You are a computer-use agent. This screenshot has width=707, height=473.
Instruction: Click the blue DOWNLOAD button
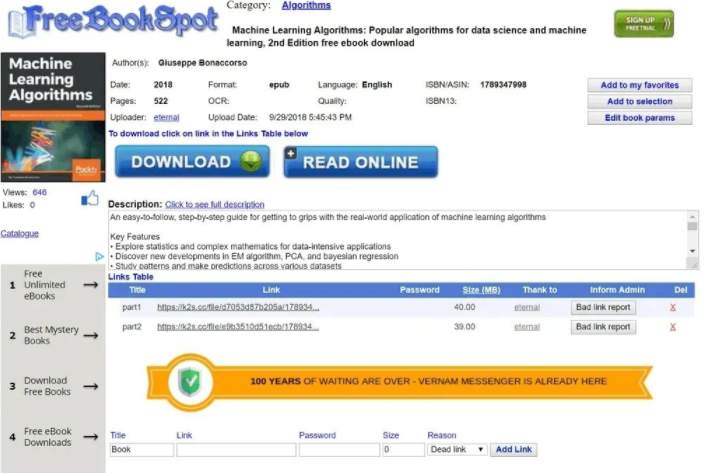[193, 161]
